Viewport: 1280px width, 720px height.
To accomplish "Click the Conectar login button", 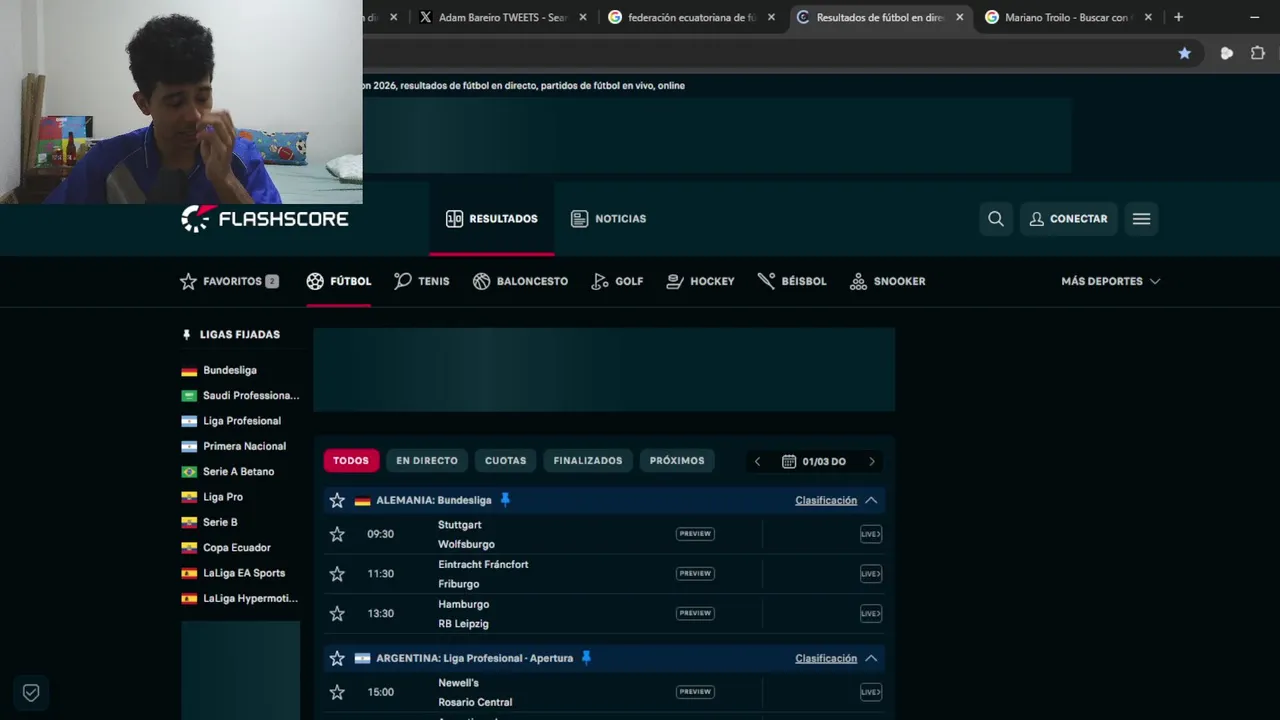I will (x=1068, y=219).
